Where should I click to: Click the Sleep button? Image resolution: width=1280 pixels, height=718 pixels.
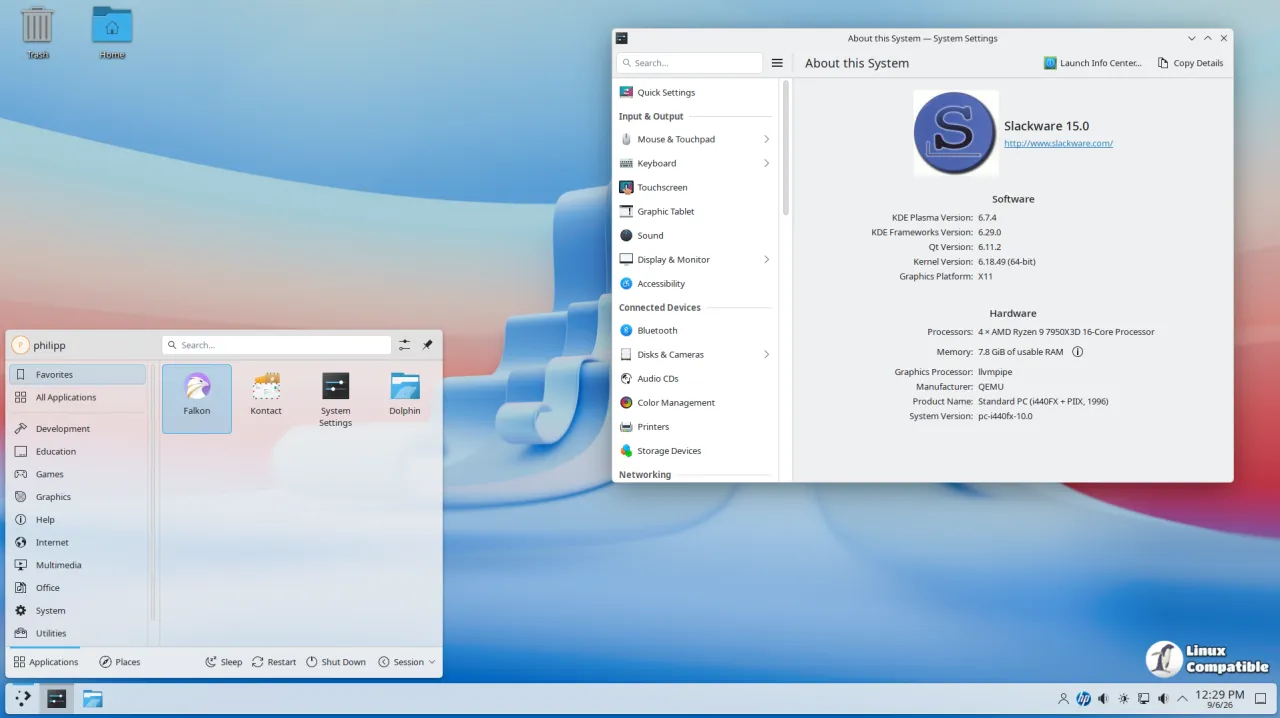pos(223,662)
